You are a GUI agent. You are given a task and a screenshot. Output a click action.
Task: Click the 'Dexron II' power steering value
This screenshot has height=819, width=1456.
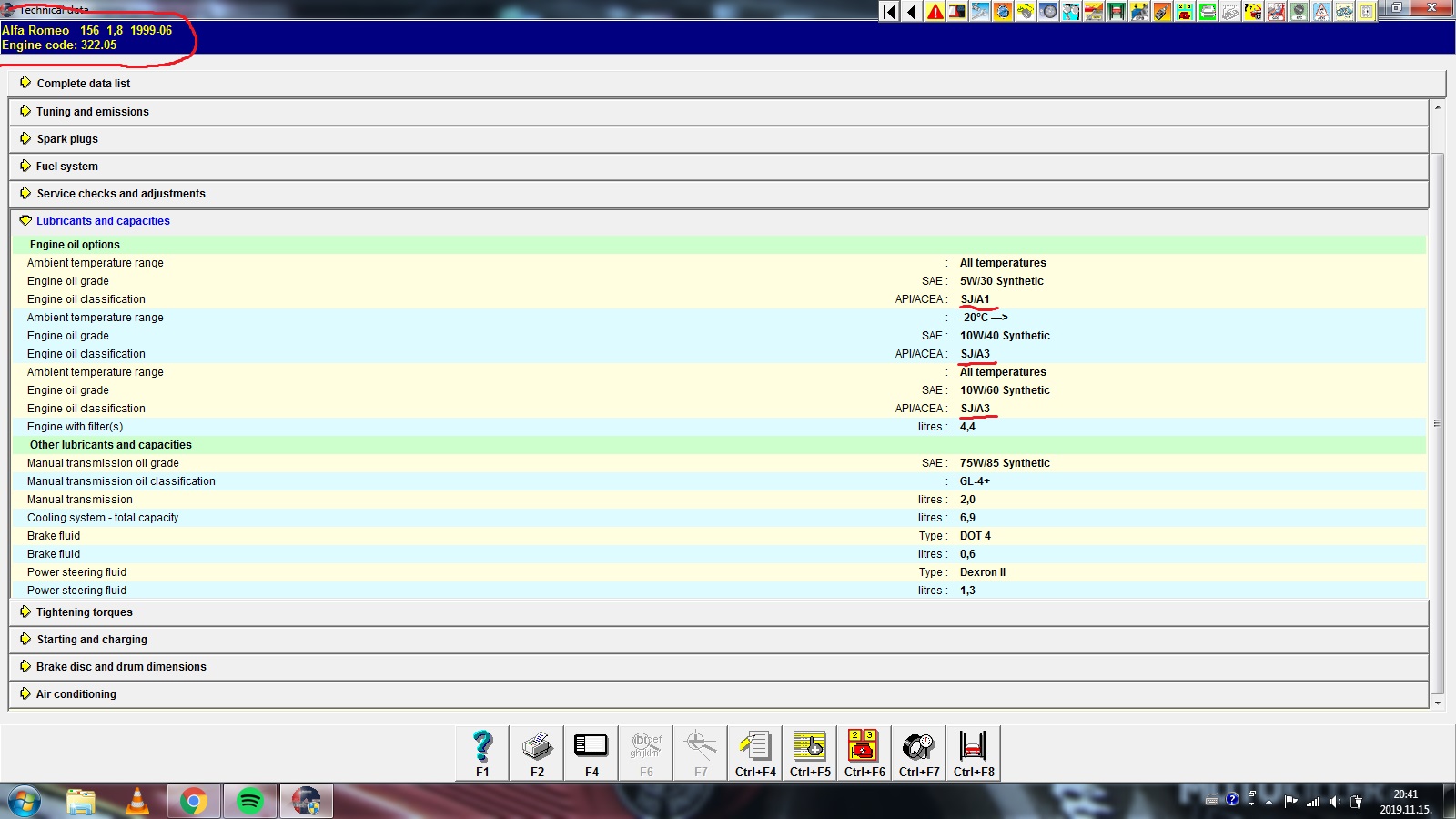pyautogui.click(x=982, y=572)
